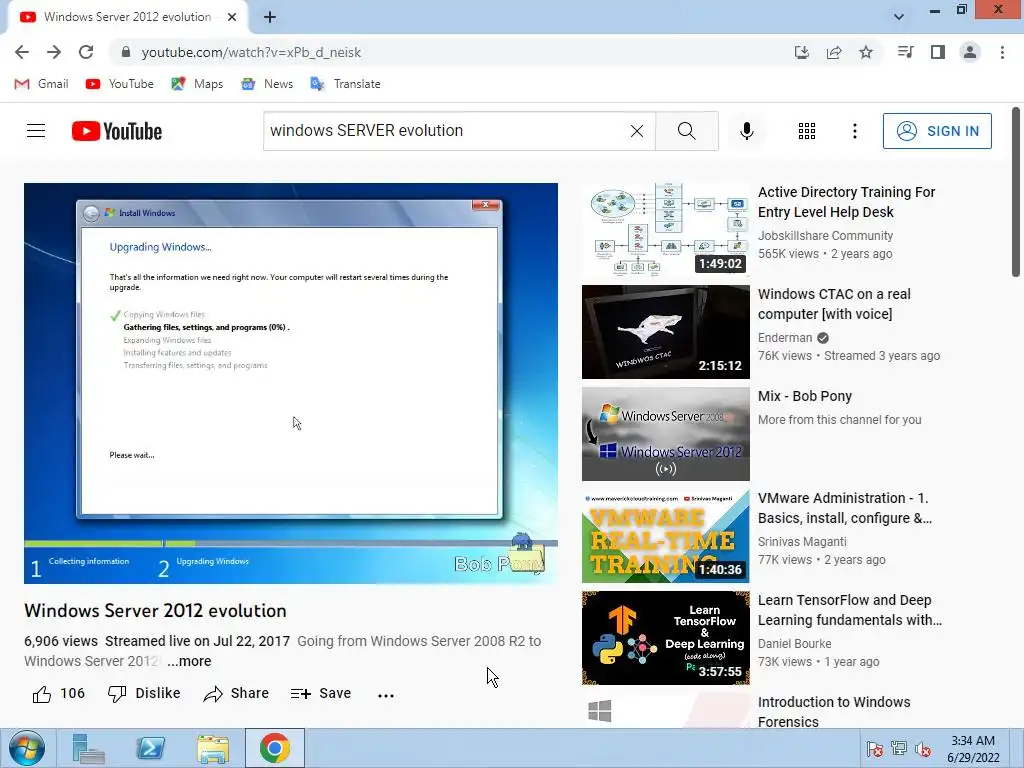Open Active Directory Training For Entry Level title
The width and height of the screenshot is (1024, 768).
[x=846, y=202]
